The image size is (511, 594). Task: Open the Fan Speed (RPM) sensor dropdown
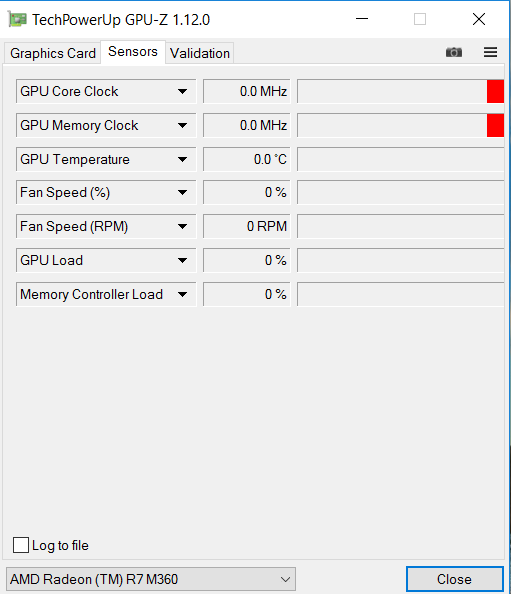point(106,227)
